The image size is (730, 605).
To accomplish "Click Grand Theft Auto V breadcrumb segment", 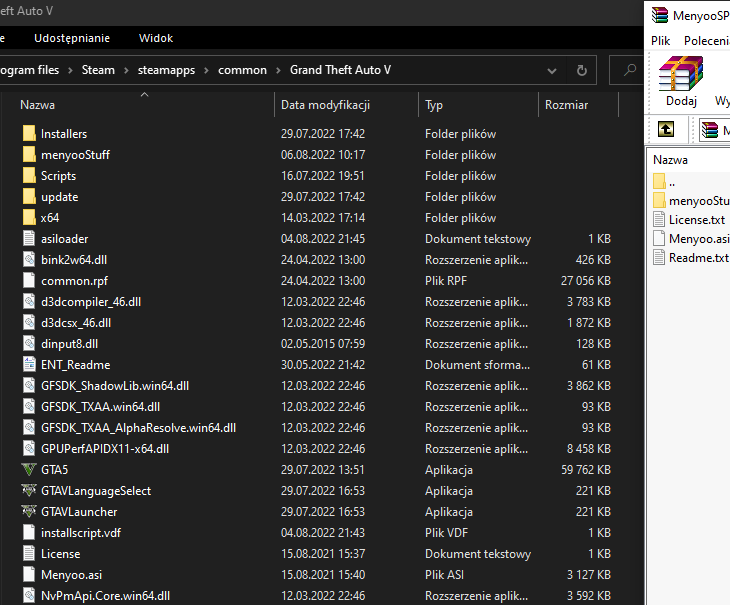I will tap(340, 70).
